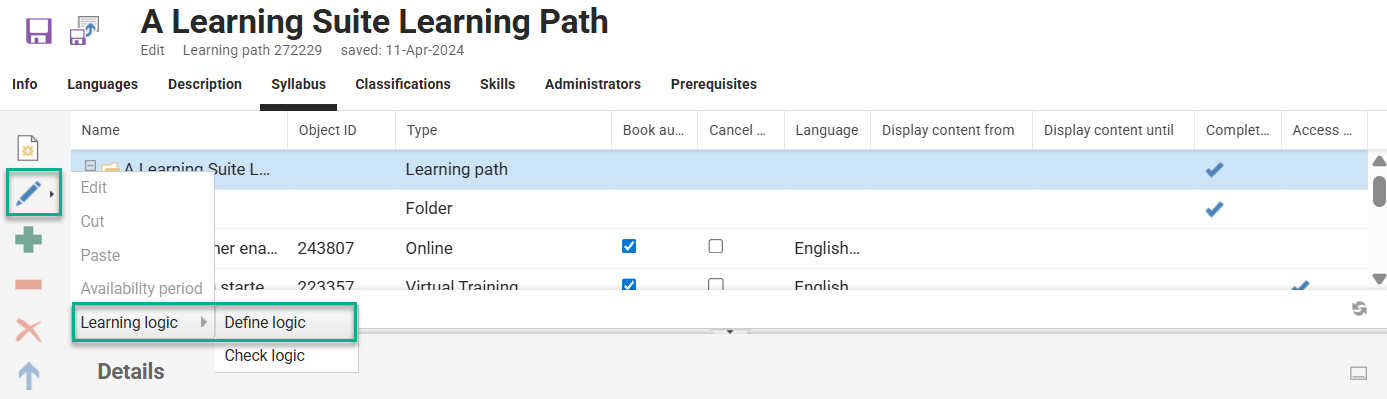This screenshot has width=1387, height=399.
Task: Click the green plus add icon
Action: pyautogui.click(x=29, y=240)
